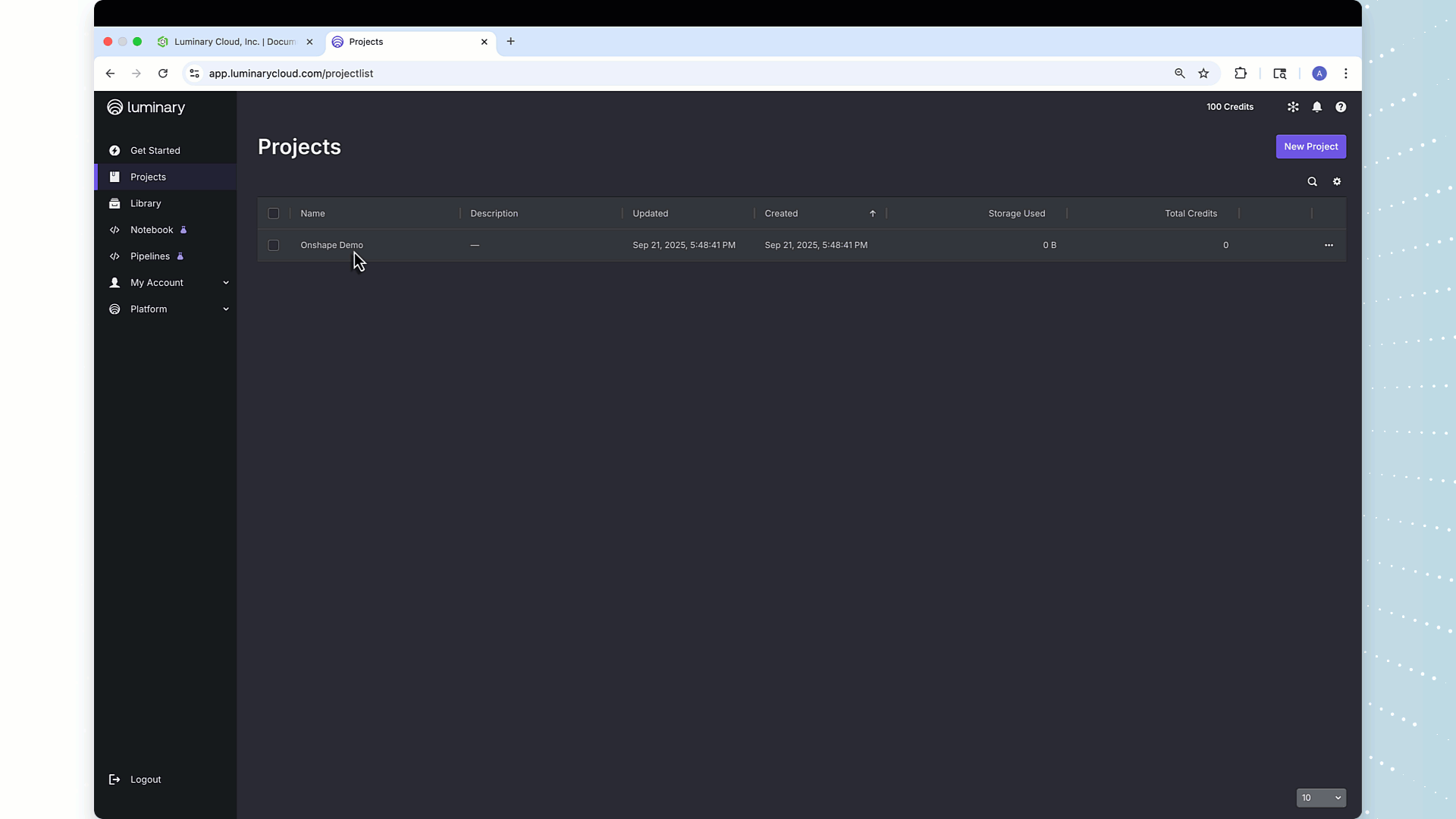Click the asterisk support icon near credits
Viewport: 1456px width, 819px height.
click(x=1293, y=107)
